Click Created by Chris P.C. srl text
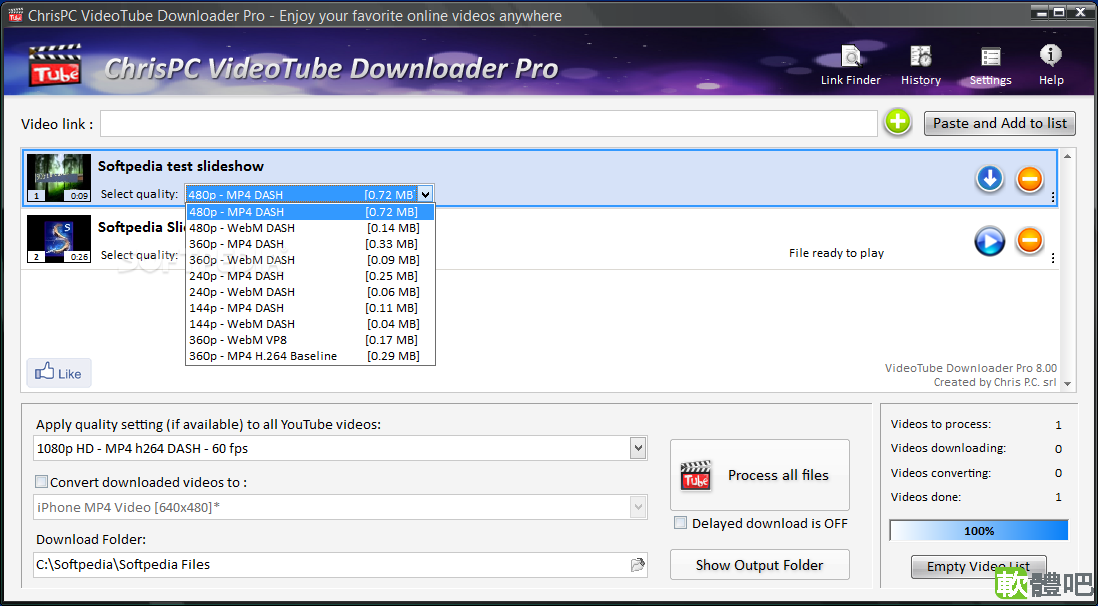The height and width of the screenshot is (606, 1098). coord(995,382)
